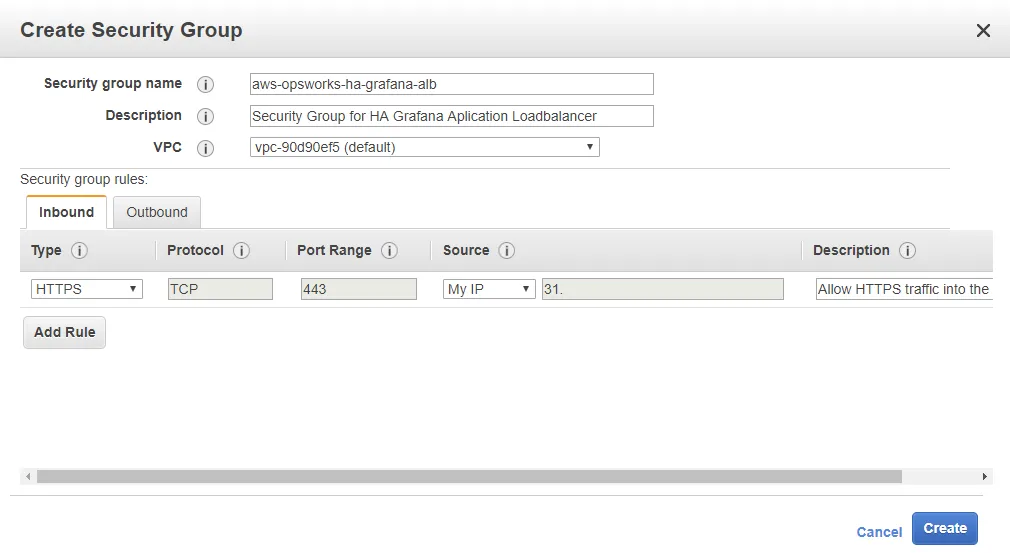Expand the My IP source dropdown
The image size is (1010, 553).
[x=489, y=289]
